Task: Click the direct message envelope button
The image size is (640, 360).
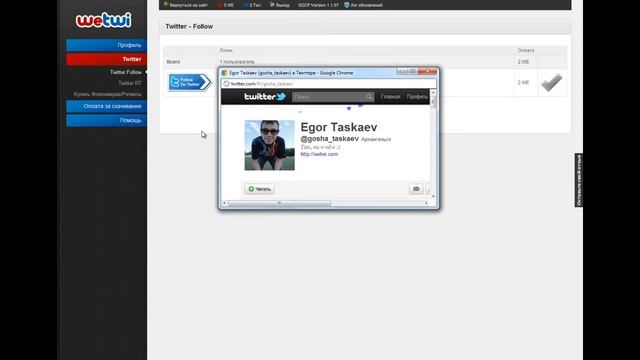Action: tap(416, 189)
